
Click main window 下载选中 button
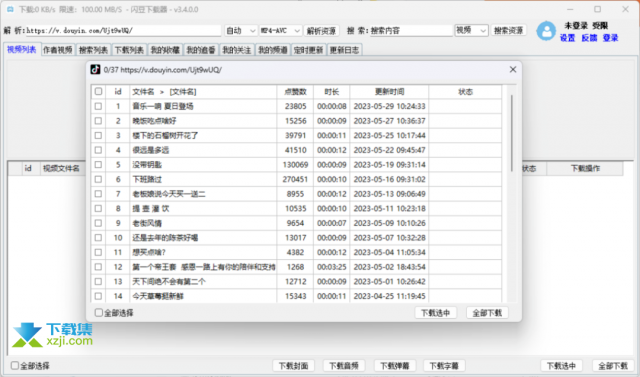tap(561, 366)
